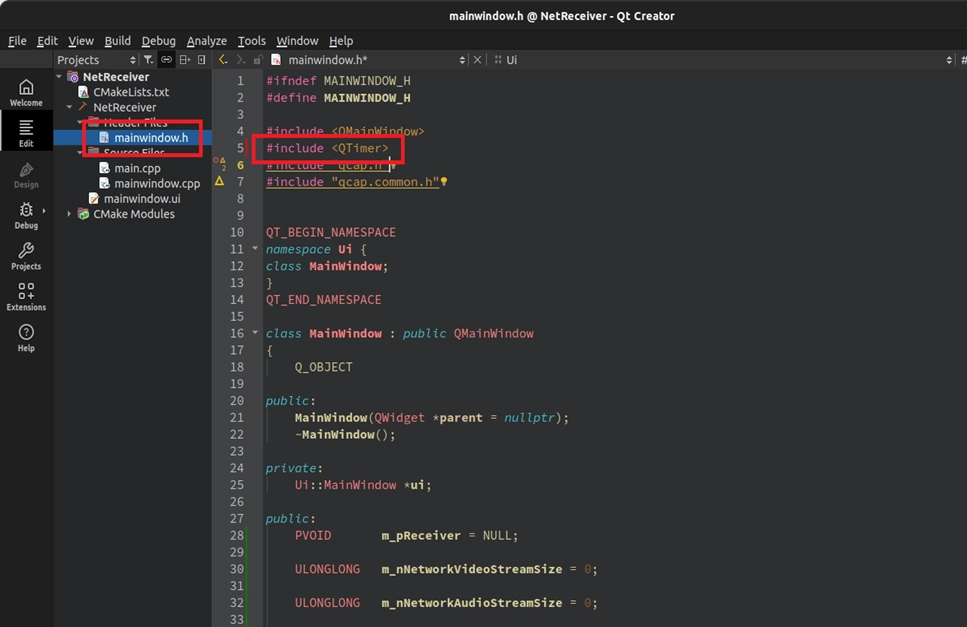
Task: Place cursor on #include <QTimer> line
Action: (327, 148)
